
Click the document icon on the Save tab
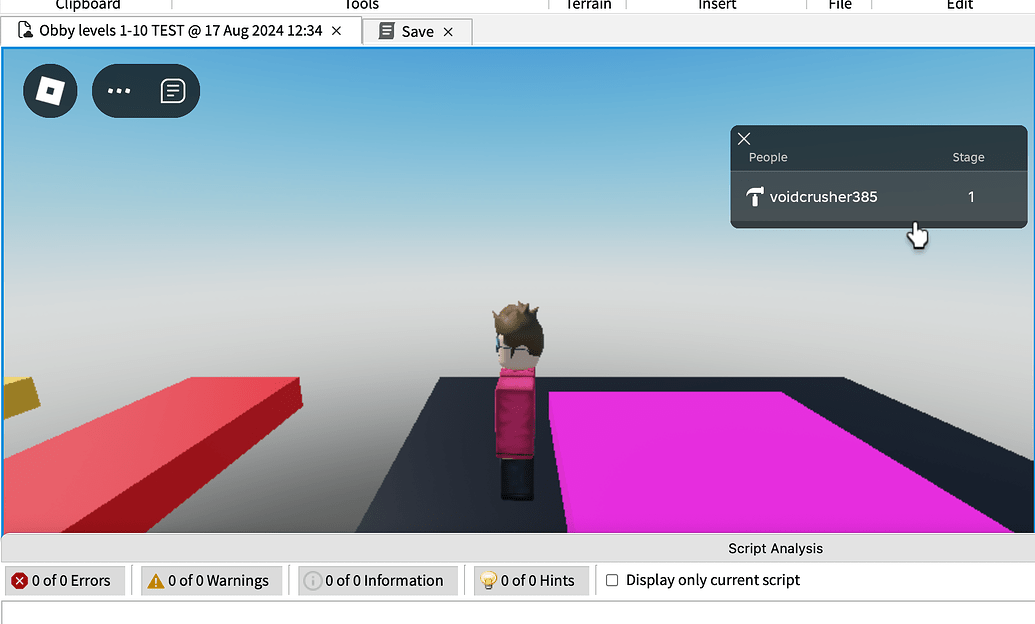[x=386, y=31]
